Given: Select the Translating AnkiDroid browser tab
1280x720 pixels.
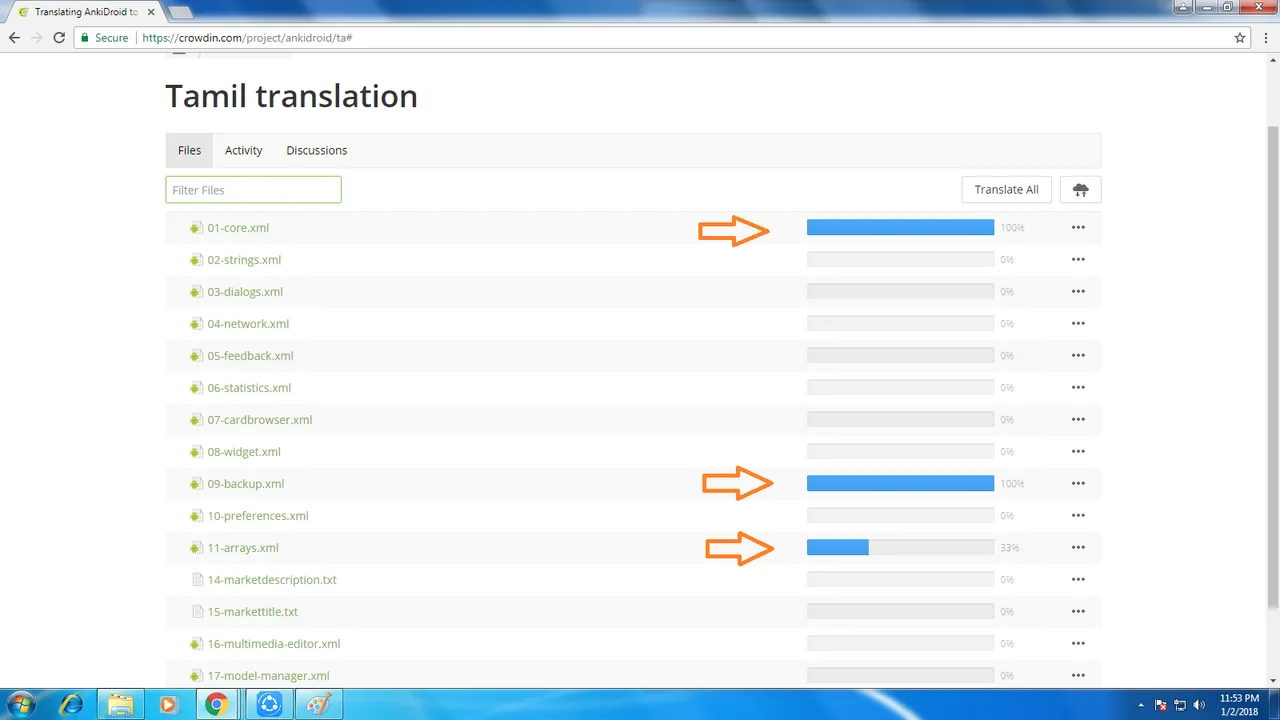Looking at the screenshot, I should pyautogui.click(x=85, y=12).
